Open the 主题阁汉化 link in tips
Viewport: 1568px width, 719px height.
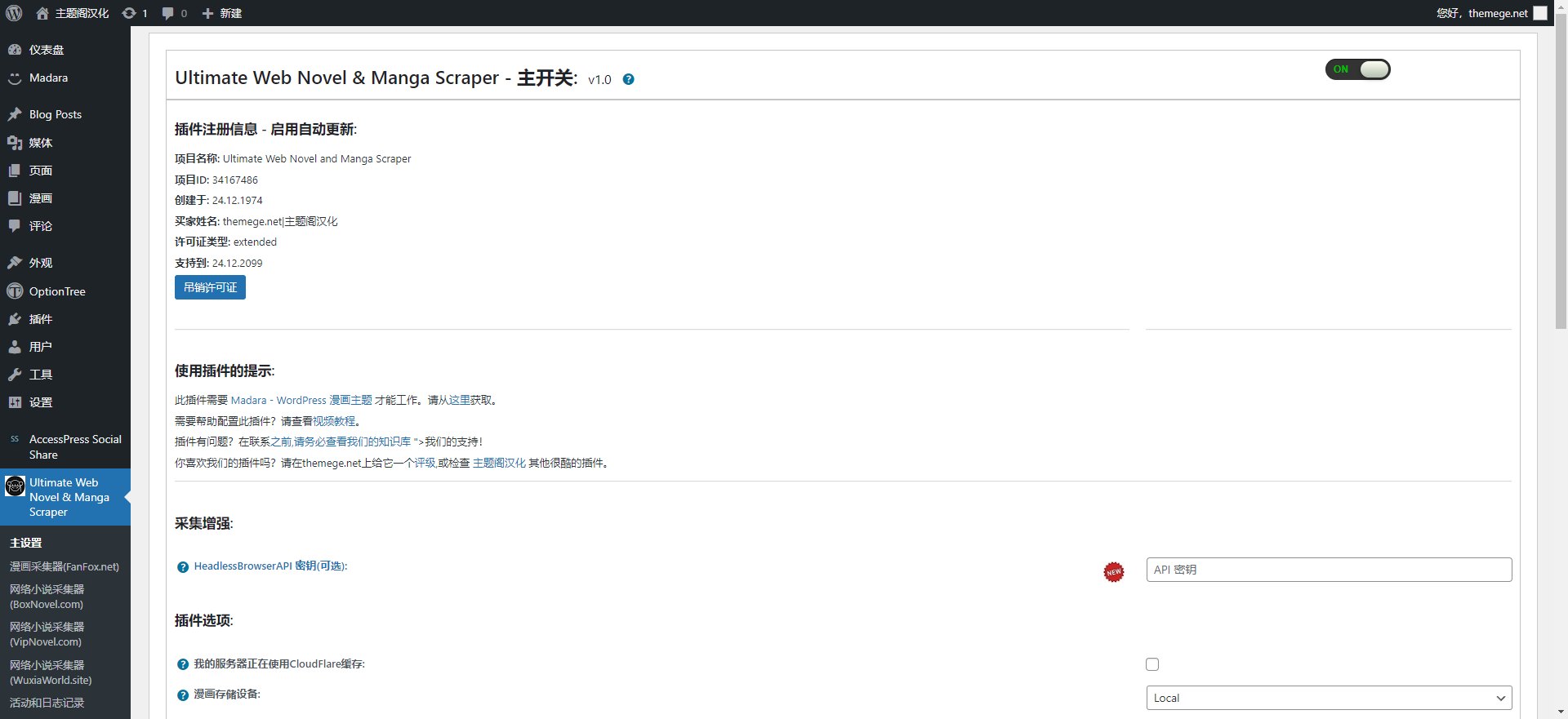[499, 463]
